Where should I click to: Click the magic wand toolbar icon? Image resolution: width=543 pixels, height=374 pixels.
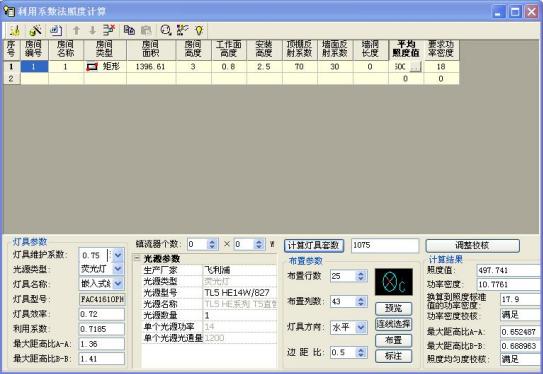coord(35,30)
